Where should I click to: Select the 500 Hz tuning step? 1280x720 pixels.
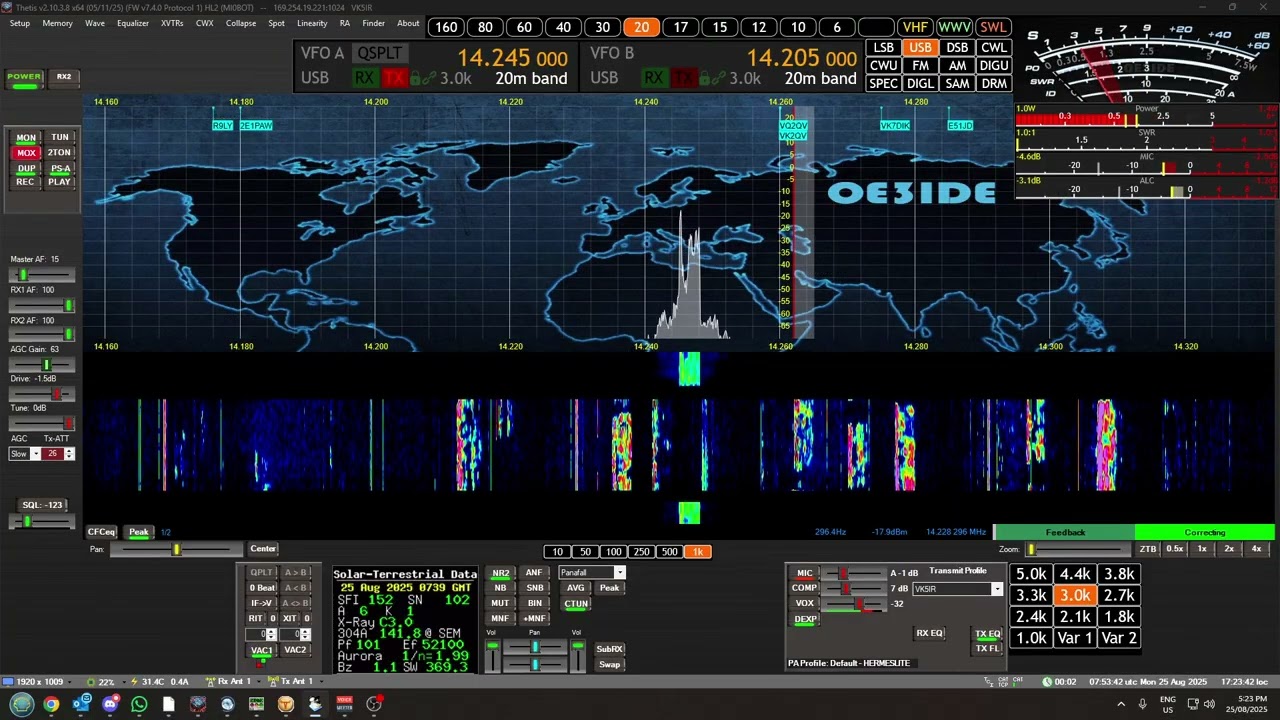tap(670, 552)
